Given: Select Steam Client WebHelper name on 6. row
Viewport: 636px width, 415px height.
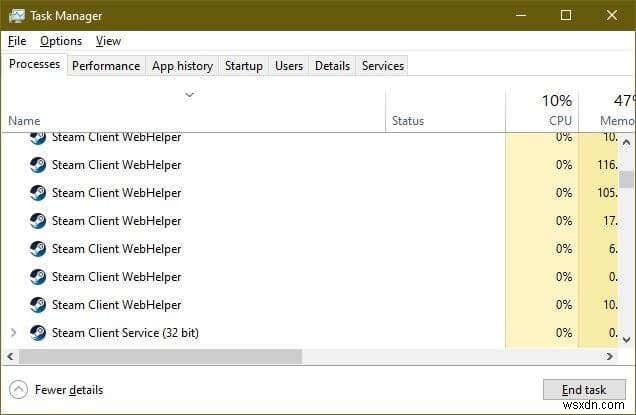Looking at the screenshot, I should 116,249.
